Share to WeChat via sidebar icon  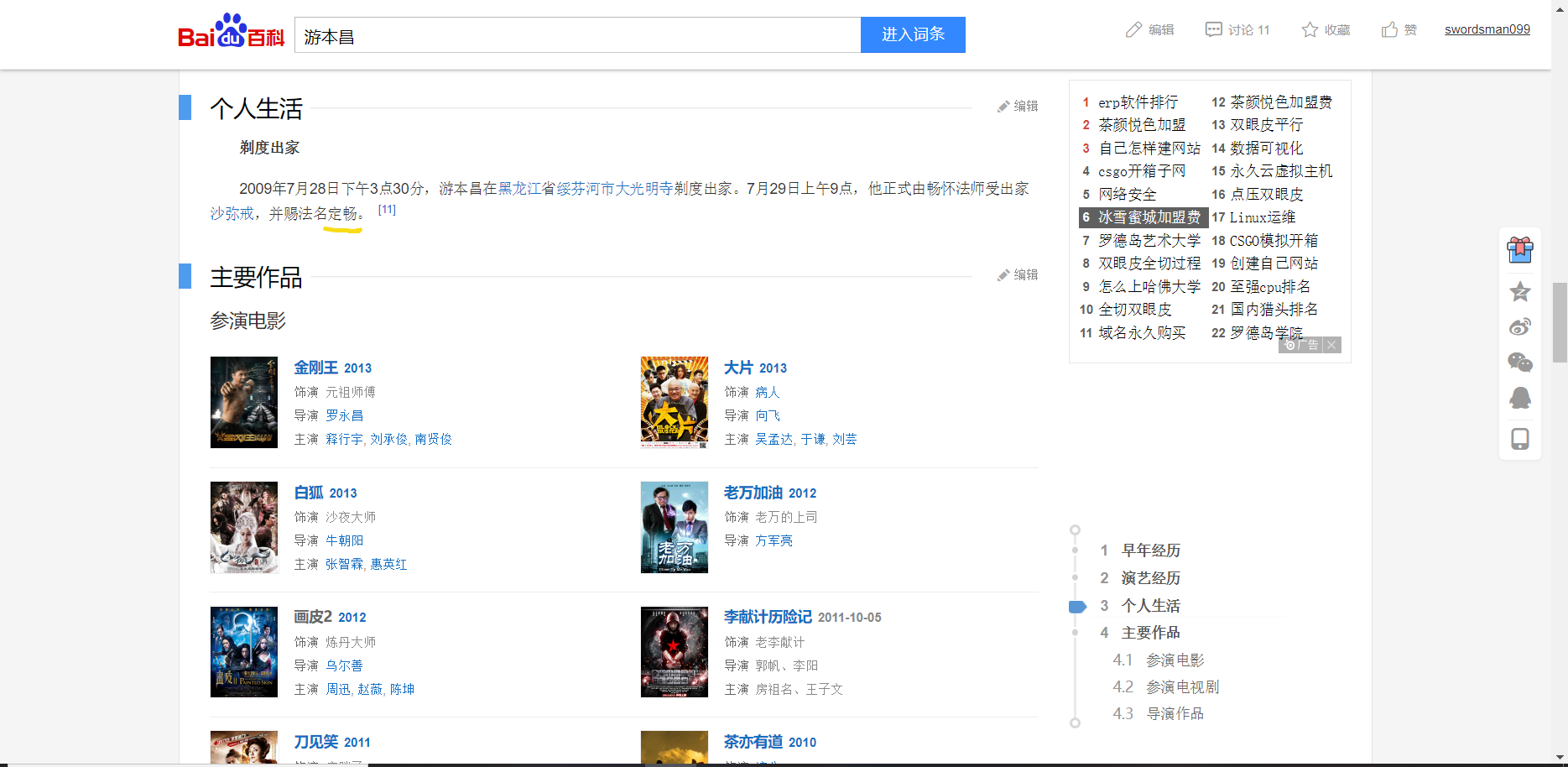1520,362
